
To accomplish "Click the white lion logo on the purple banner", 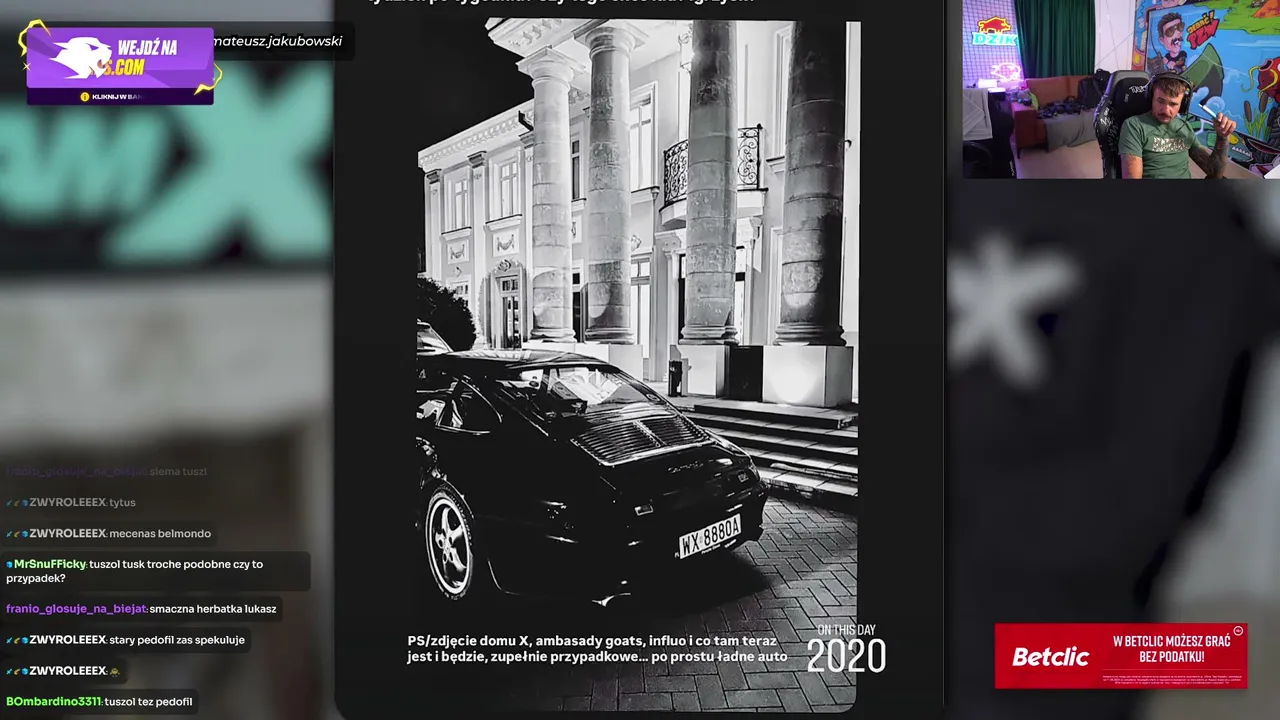I will pos(81,58).
